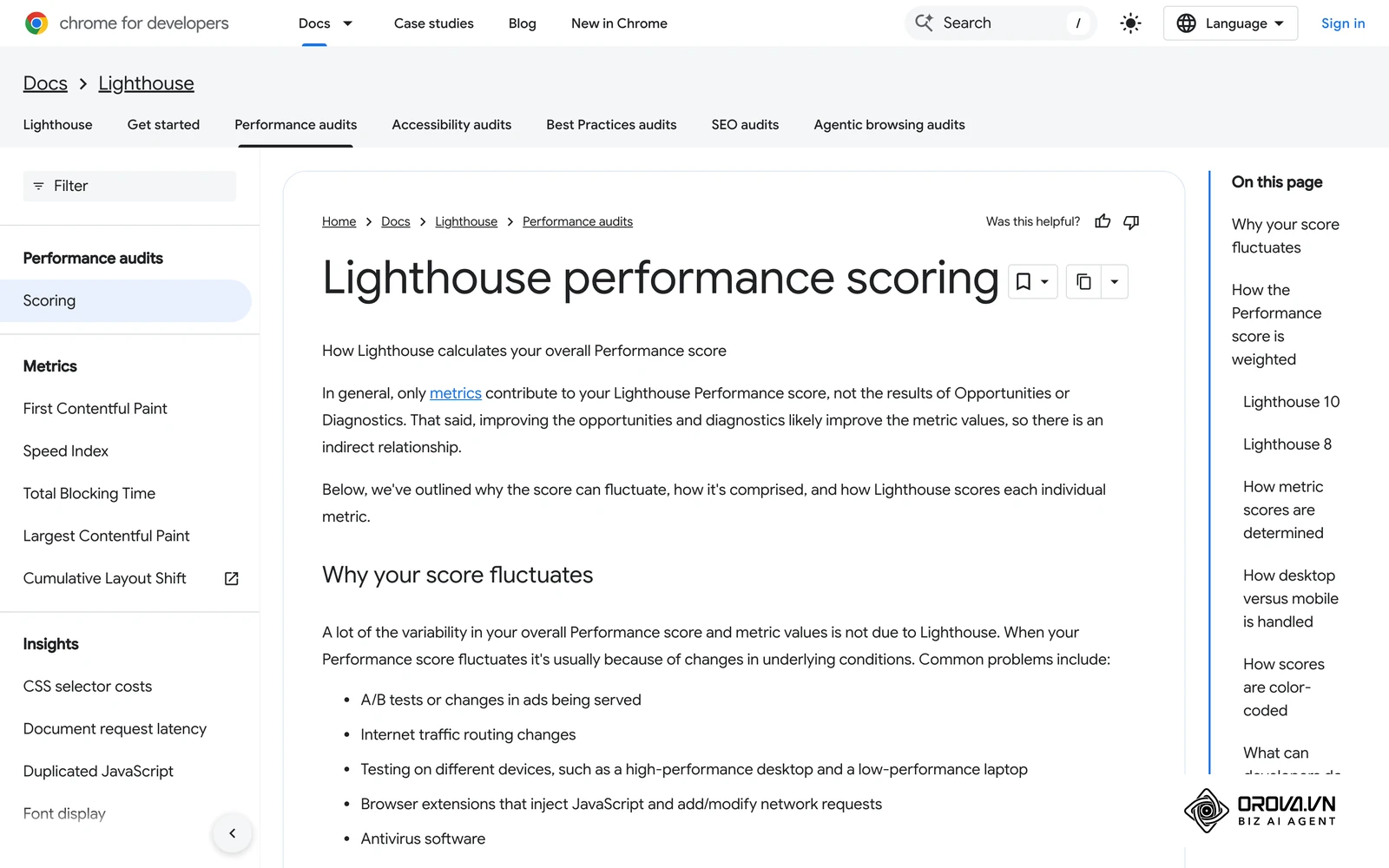Click the Search sparkle magnifier icon
1389x868 pixels.
(924, 23)
